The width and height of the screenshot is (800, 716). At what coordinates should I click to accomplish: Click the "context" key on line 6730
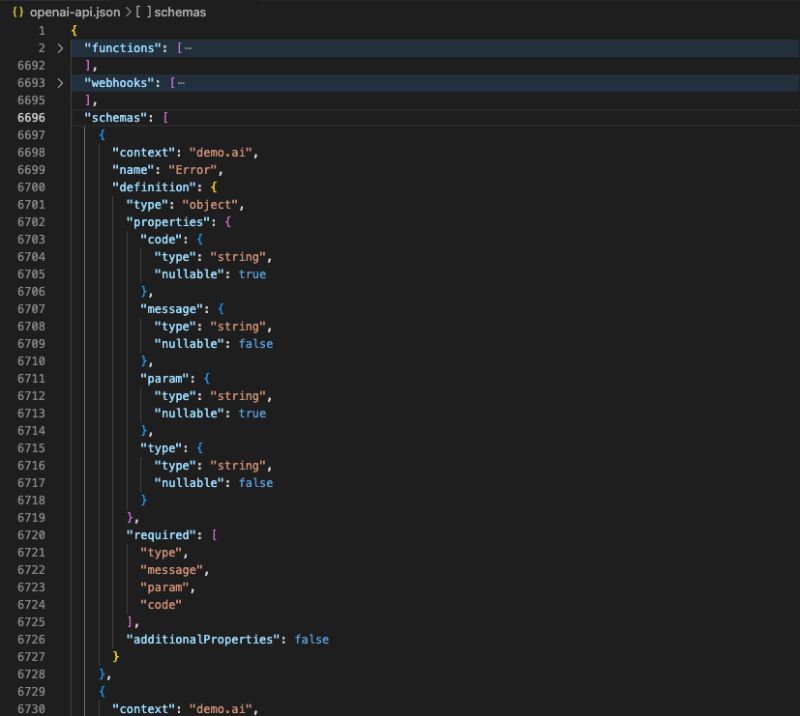143,709
